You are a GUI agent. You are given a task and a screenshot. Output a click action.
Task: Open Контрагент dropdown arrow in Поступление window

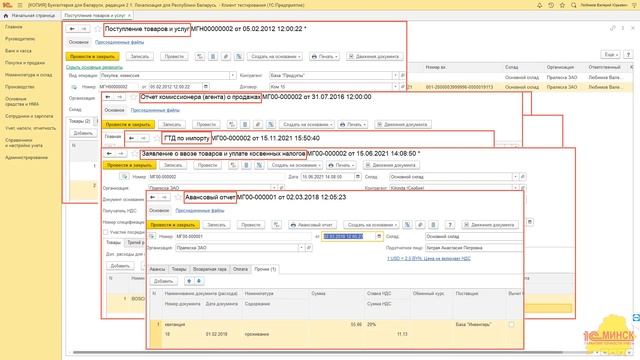(x=395, y=76)
